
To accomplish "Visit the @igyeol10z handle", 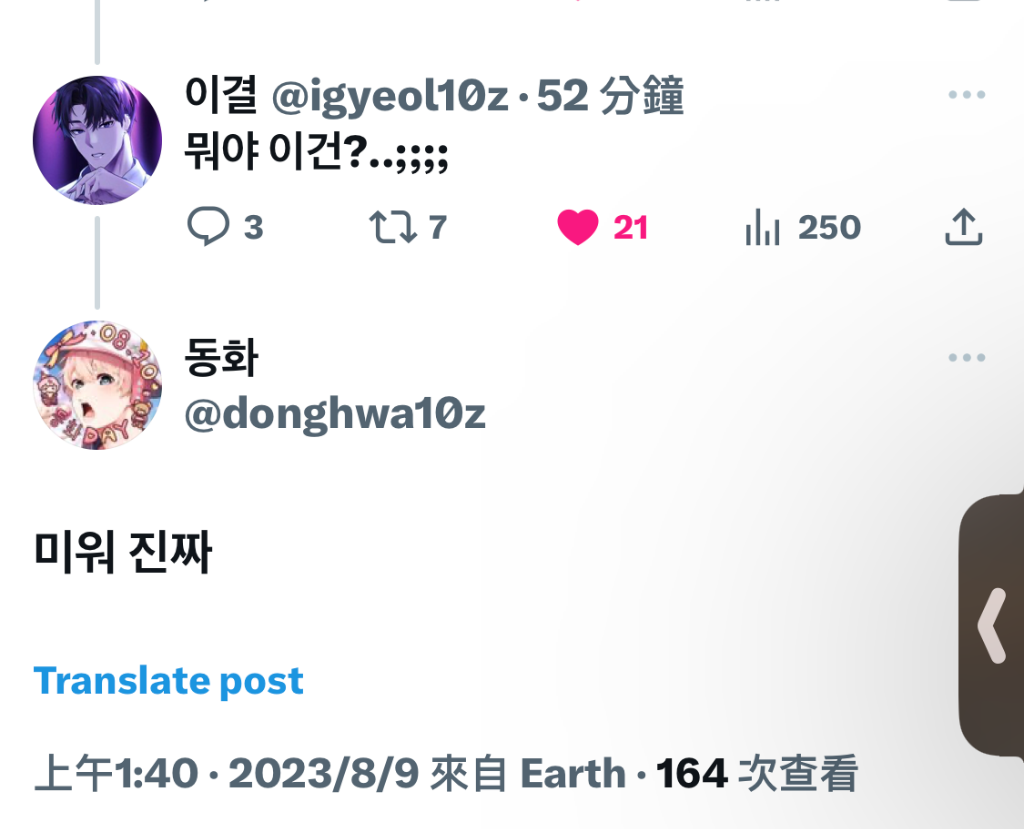I will [x=390, y=97].
